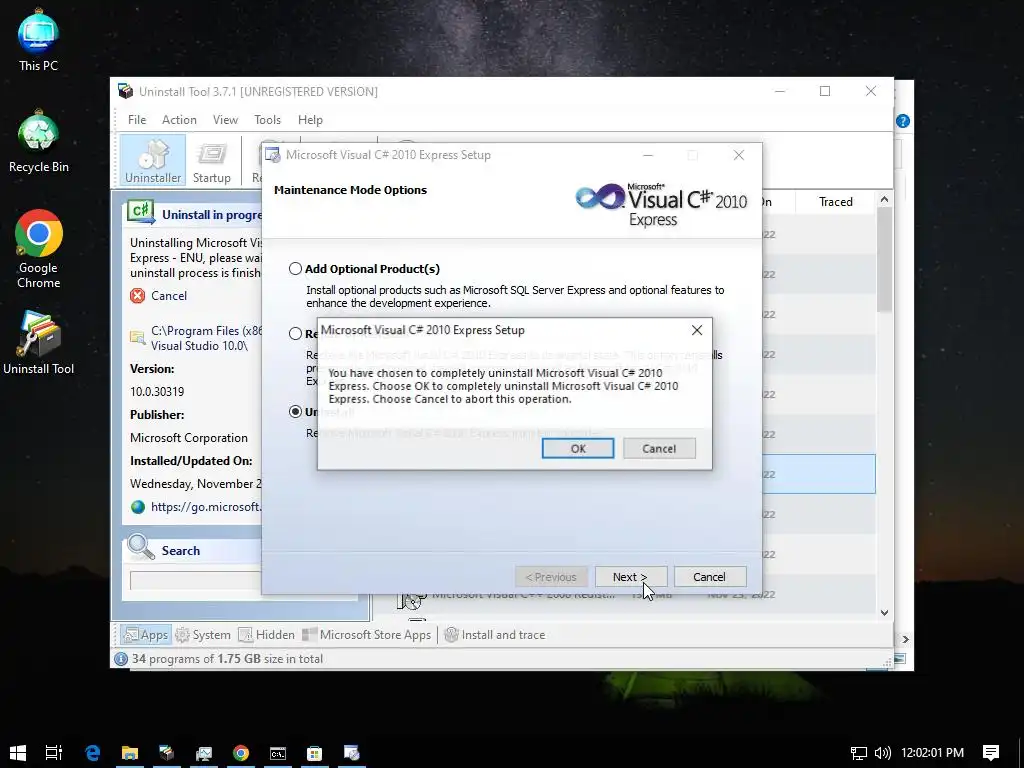This screenshot has width=1024, height=768.
Task: Open Help menu in Uninstall Tool
Action: (310, 120)
